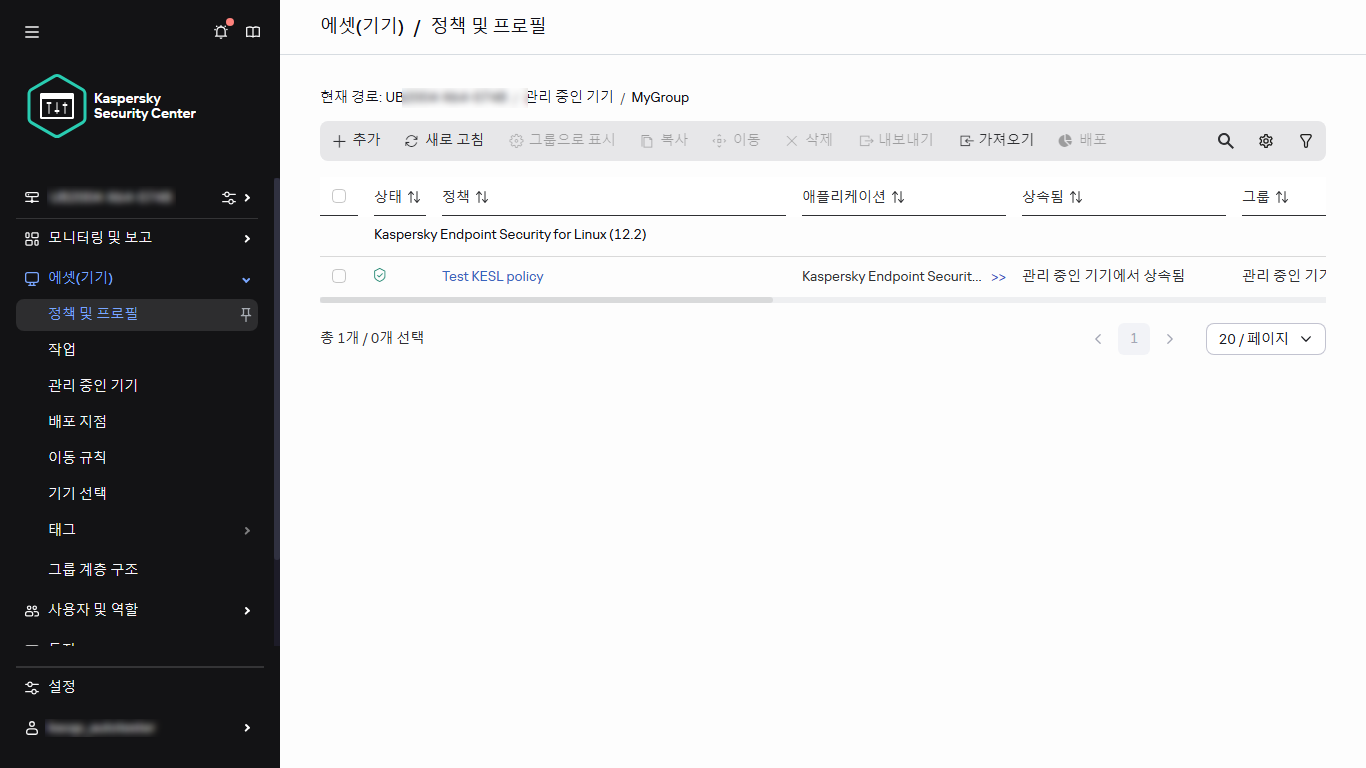
Task: Go to MyGroup in the breadcrumb path
Action: click(660, 97)
